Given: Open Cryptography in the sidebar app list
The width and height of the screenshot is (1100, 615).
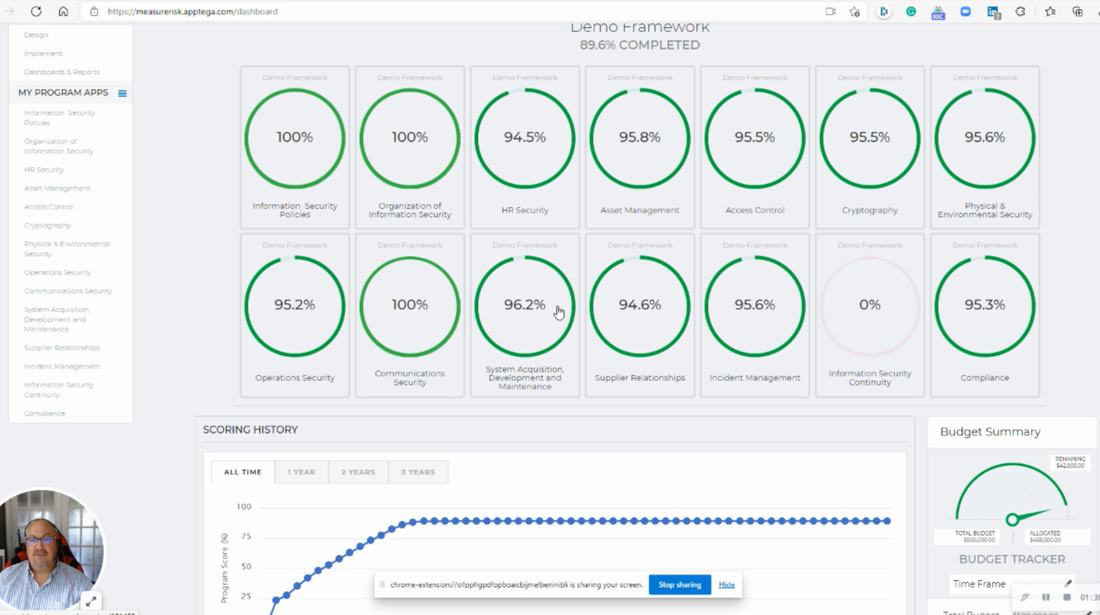Looking at the screenshot, I should pyautogui.click(x=48, y=226).
